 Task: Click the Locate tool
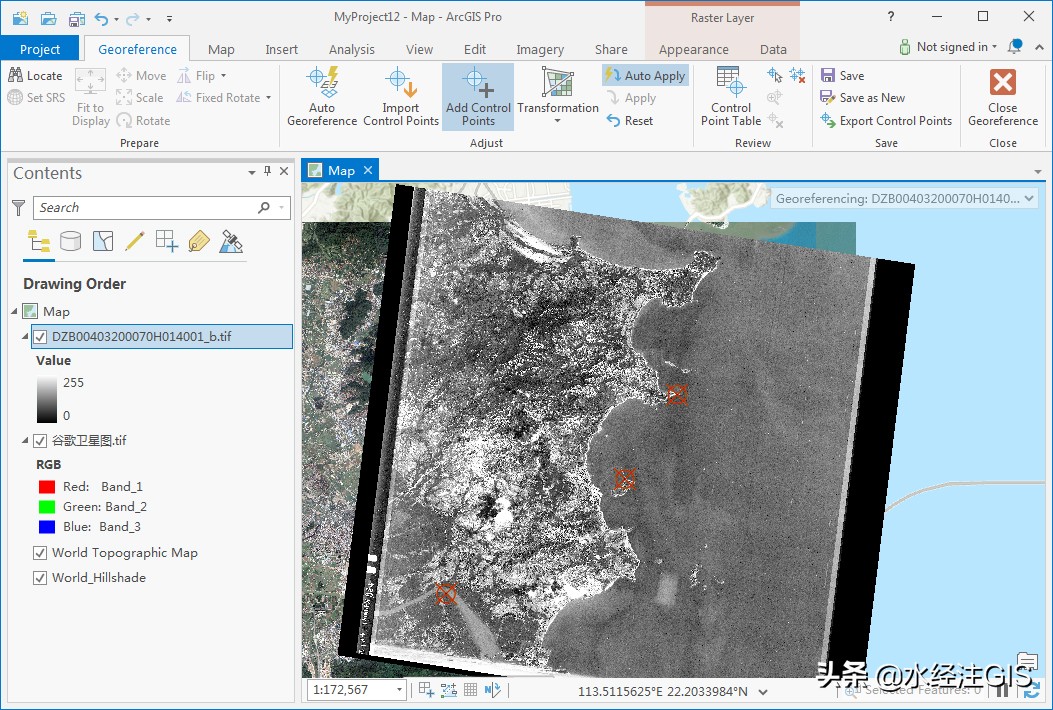point(35,76)
